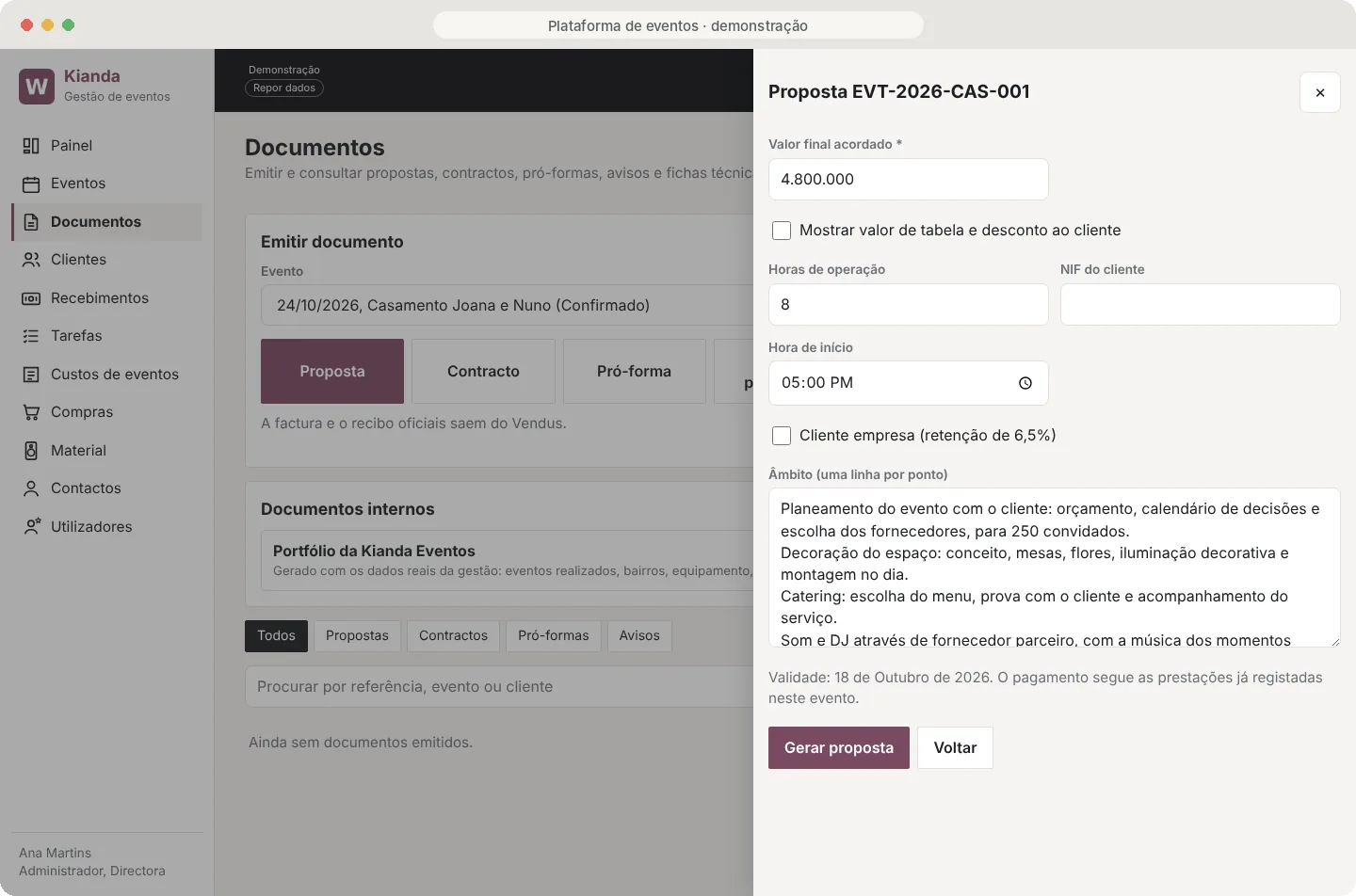Tick Cliente empresa retenção checkbox
The width and height of the screenshot is (1356, 896).
[x=782, y=436]
